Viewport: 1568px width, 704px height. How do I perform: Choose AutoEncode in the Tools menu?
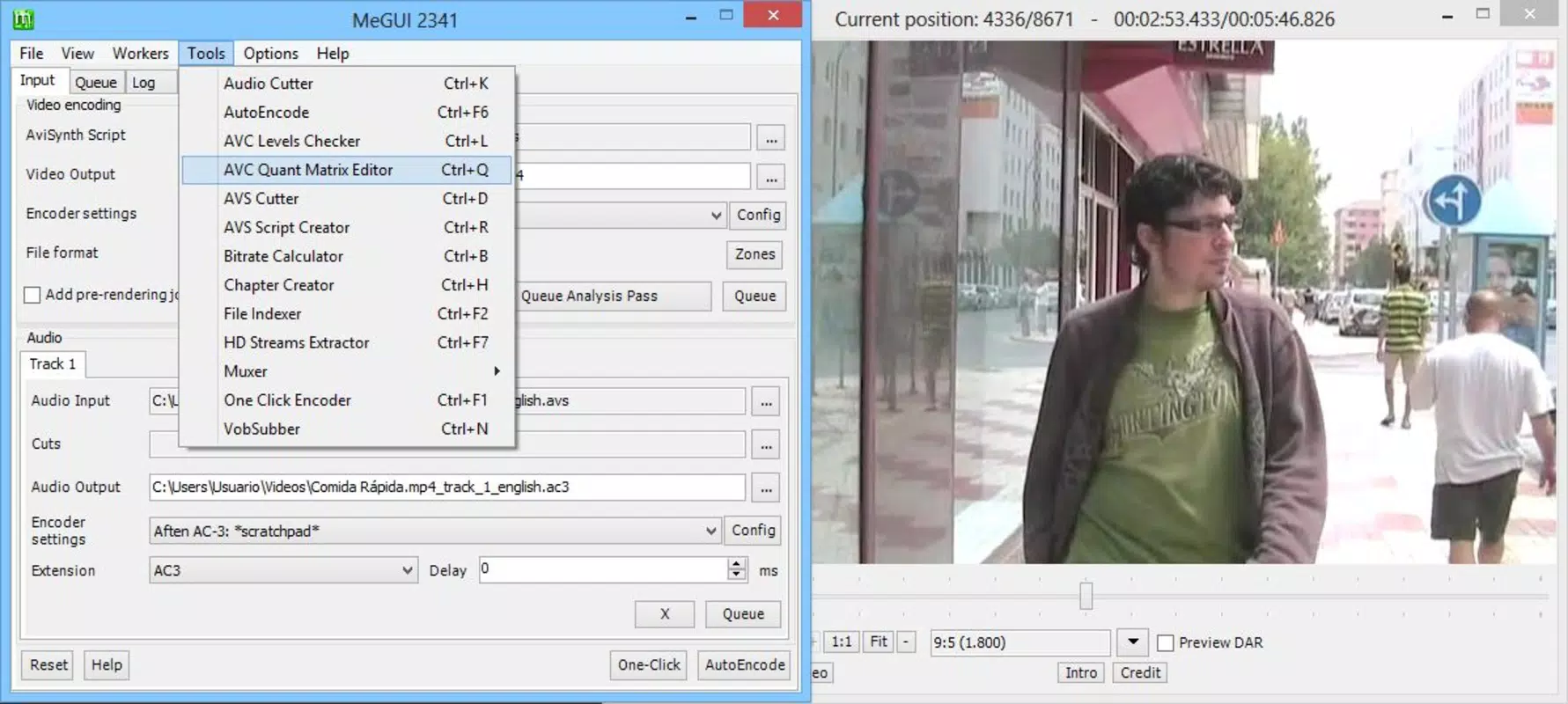346,112
